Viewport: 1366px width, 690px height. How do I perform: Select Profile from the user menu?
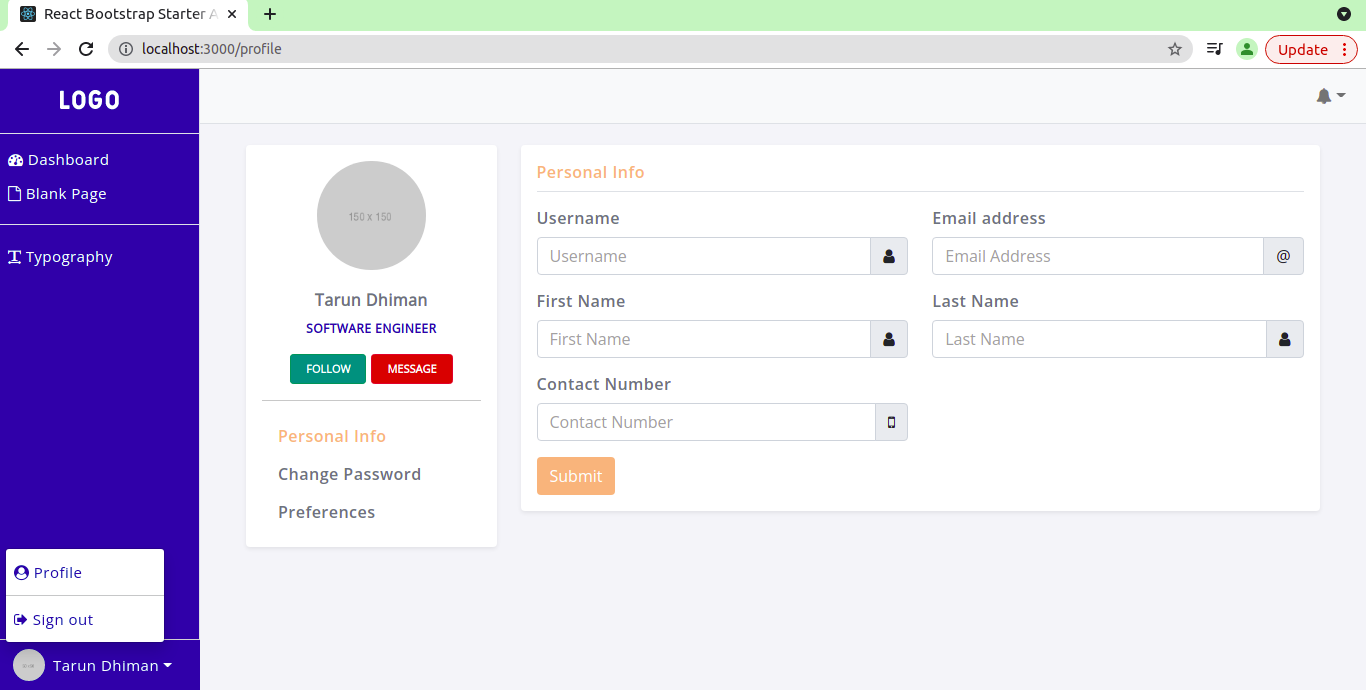[57, 573]
